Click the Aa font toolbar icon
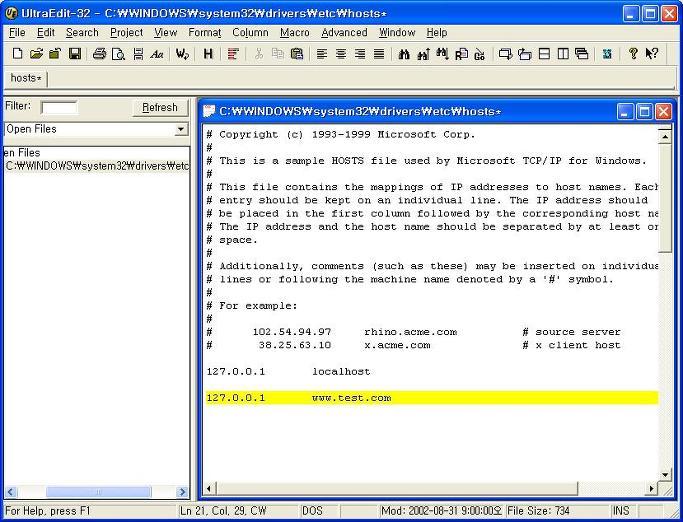Viewport: 683px width, 522px height. (x=157, y=54)
